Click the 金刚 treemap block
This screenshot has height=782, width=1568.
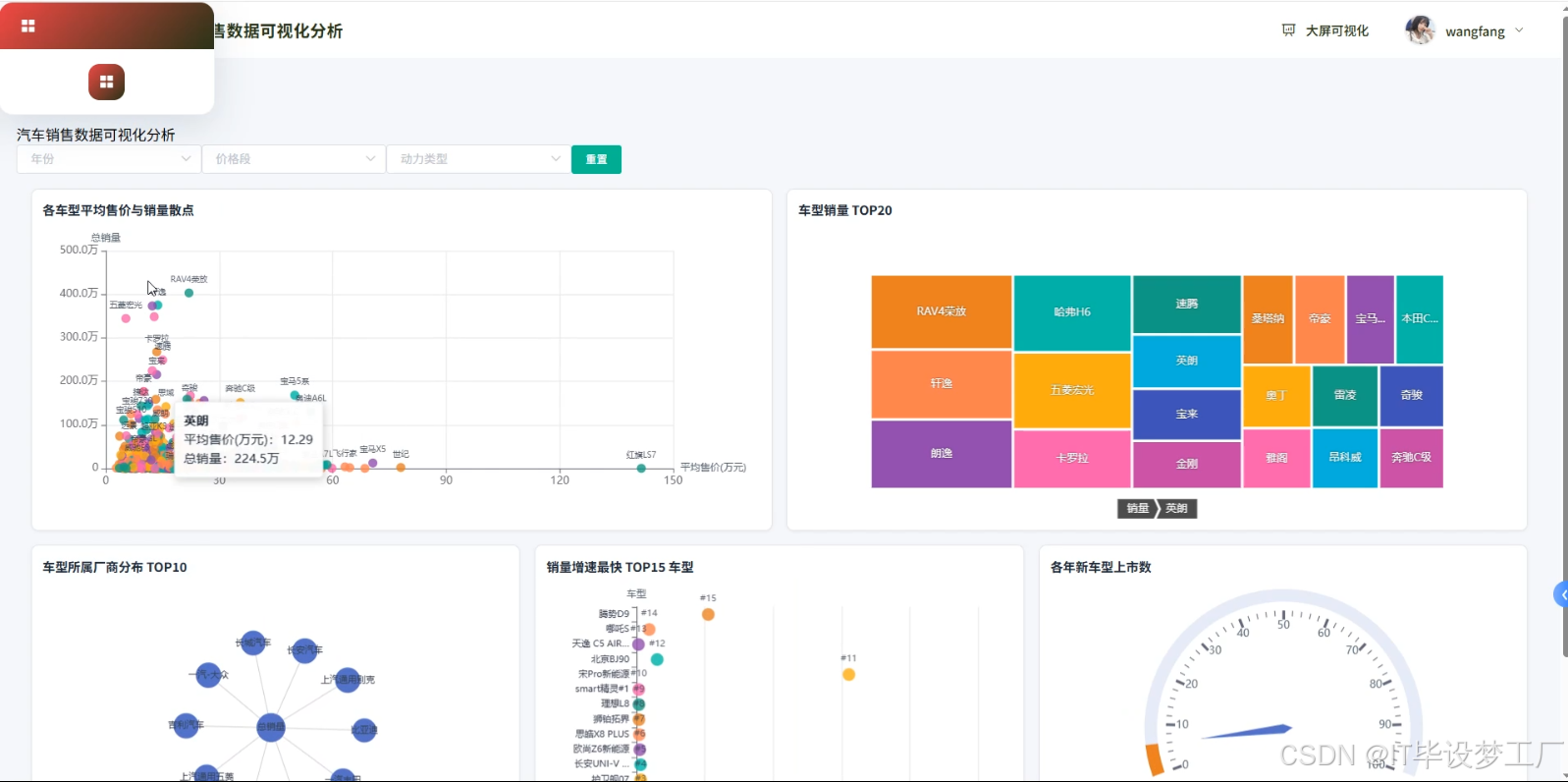point(1187,464)
